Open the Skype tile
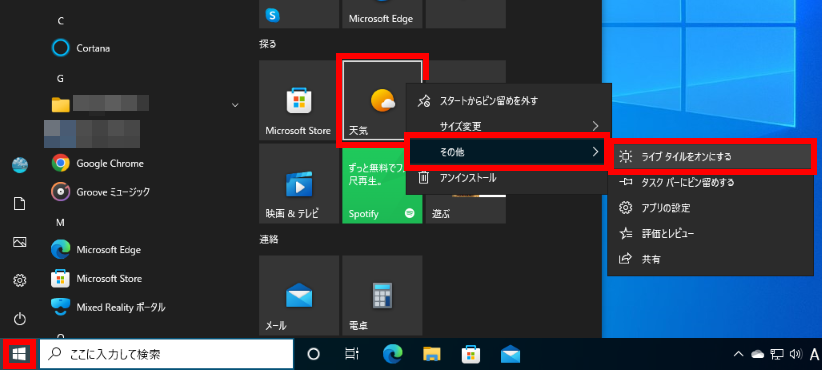 tap(299, 14)
